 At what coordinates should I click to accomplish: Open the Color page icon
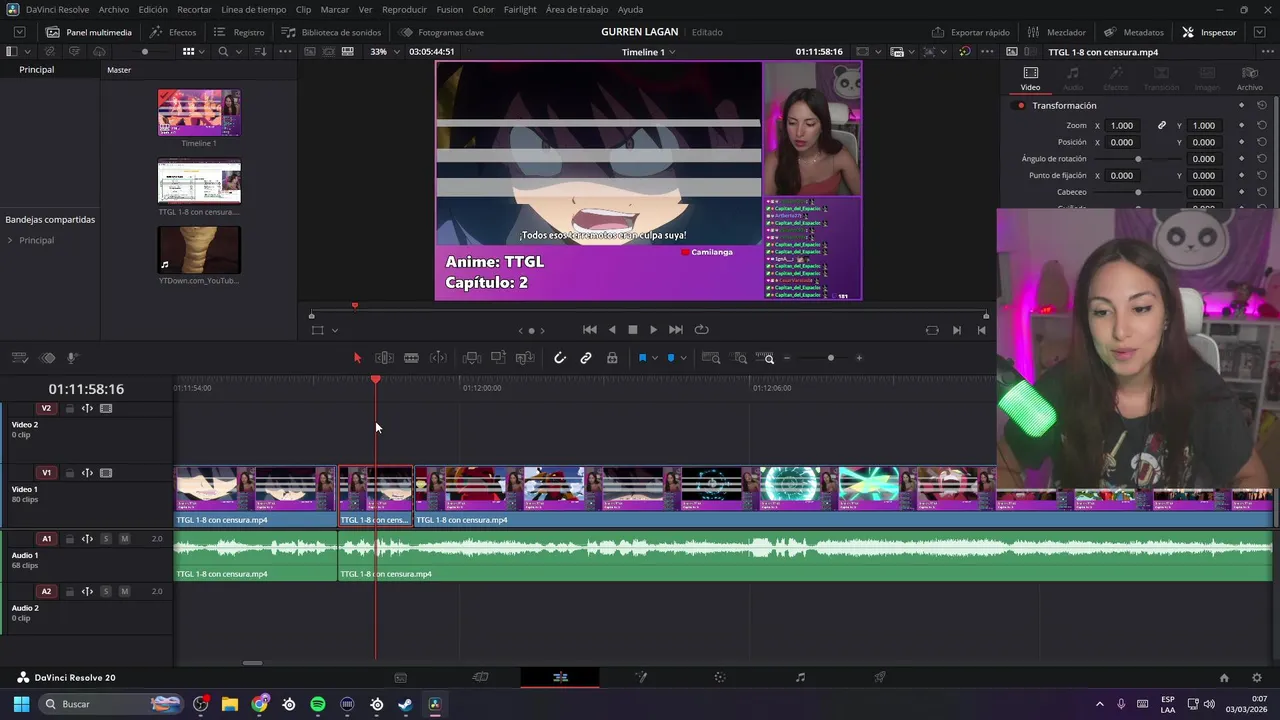point(720,677)
